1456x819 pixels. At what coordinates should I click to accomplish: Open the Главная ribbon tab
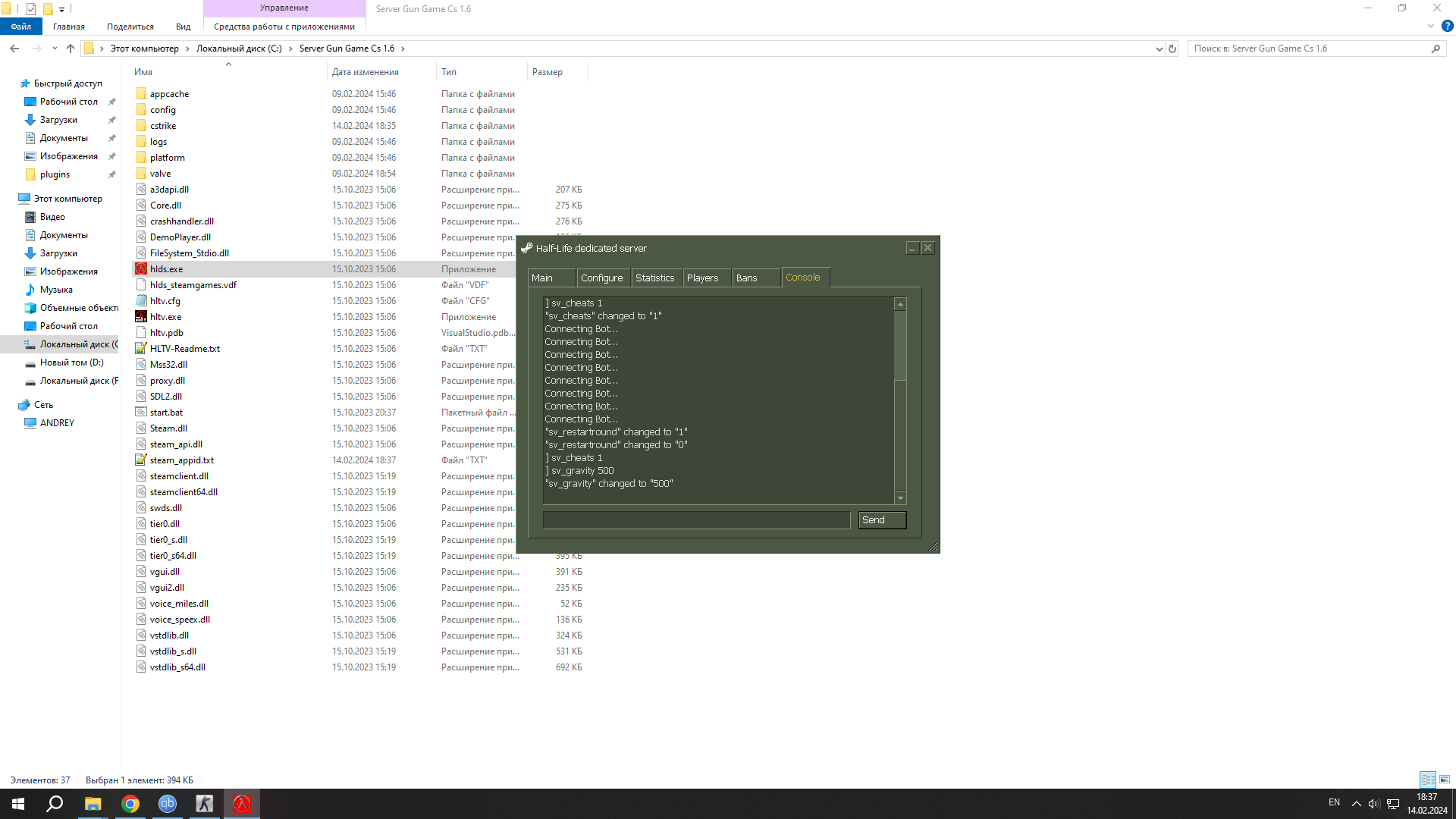point(69,27)
